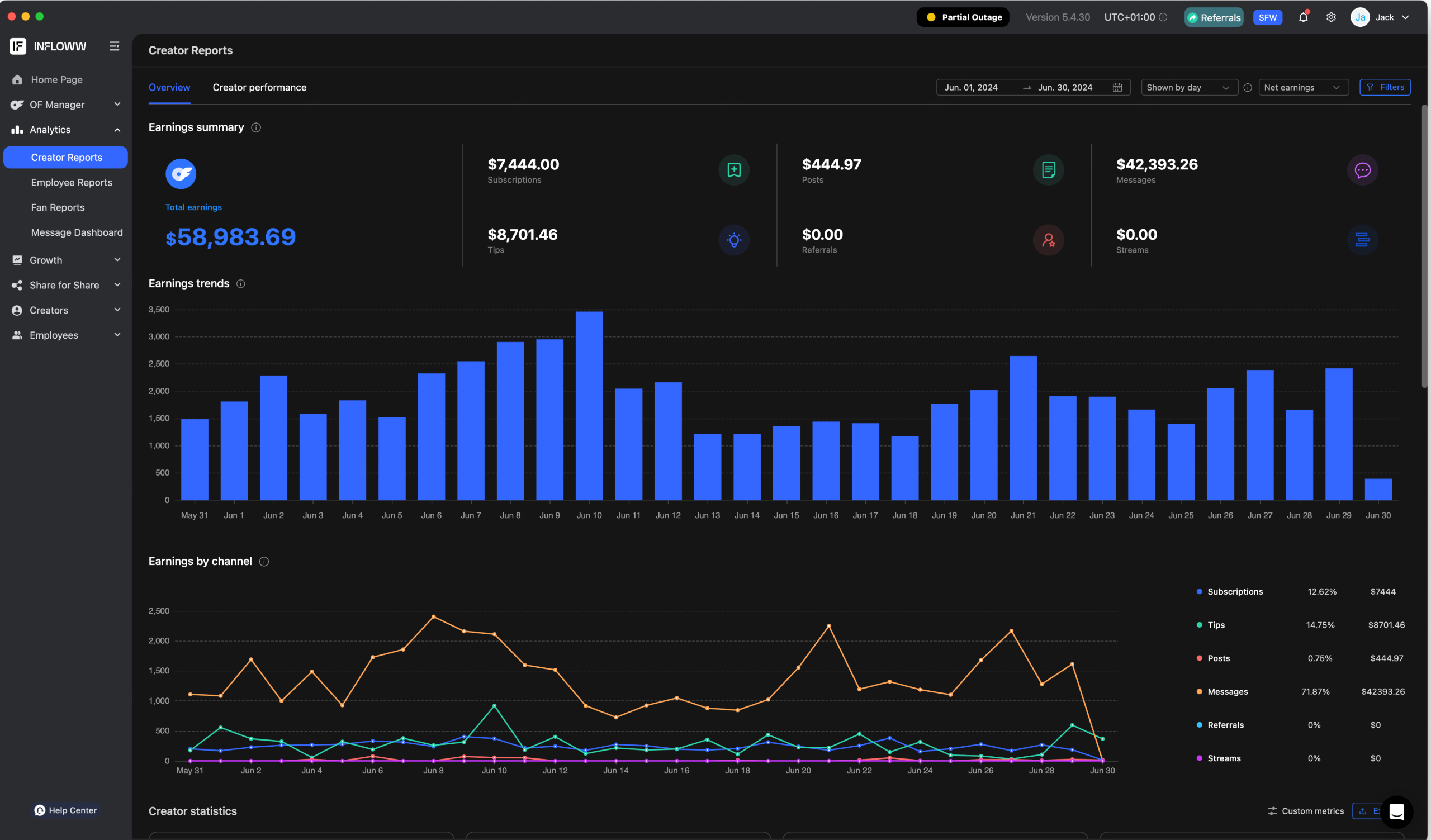Open the Help Center link
Screen dimensions: 1431x840
point(66,810)
